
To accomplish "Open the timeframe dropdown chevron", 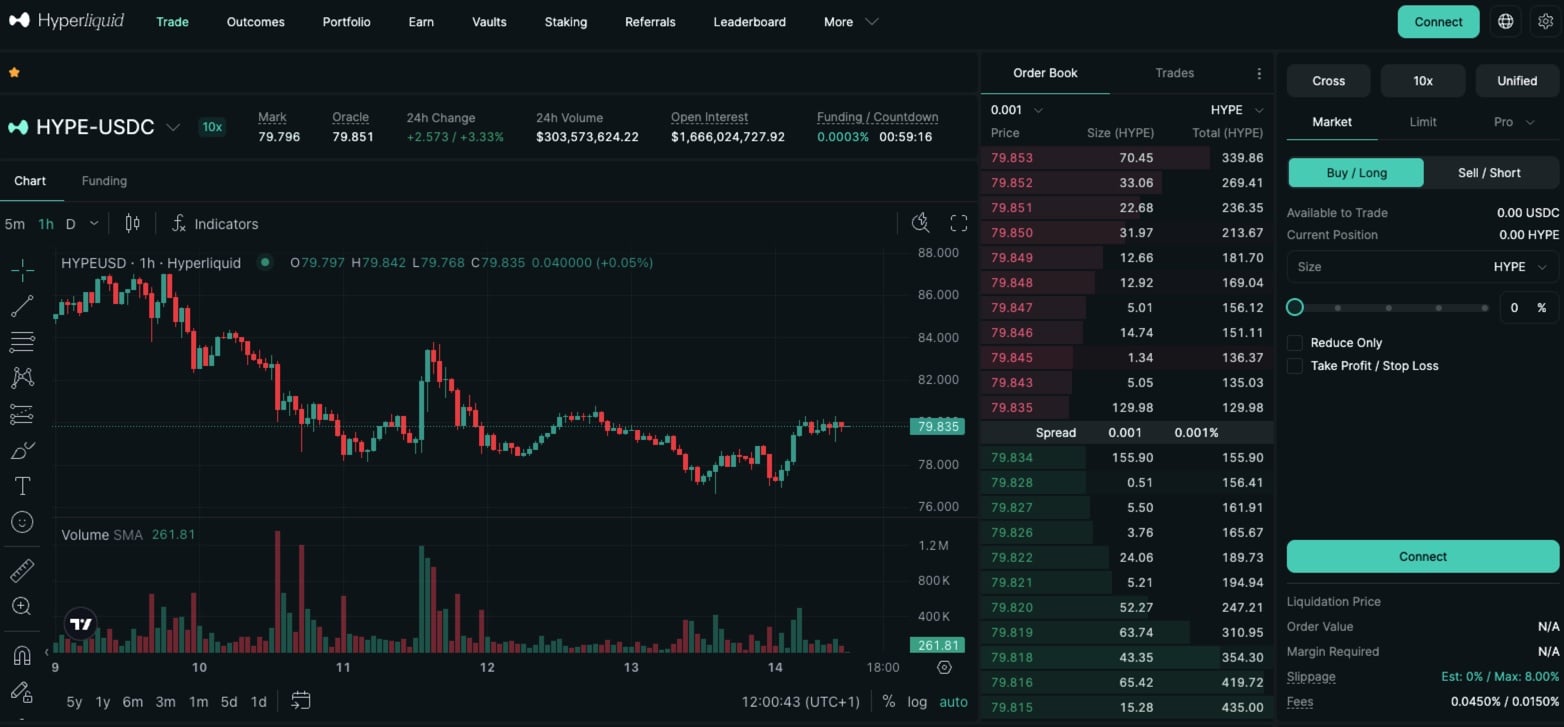I will (x=94, y=223).
